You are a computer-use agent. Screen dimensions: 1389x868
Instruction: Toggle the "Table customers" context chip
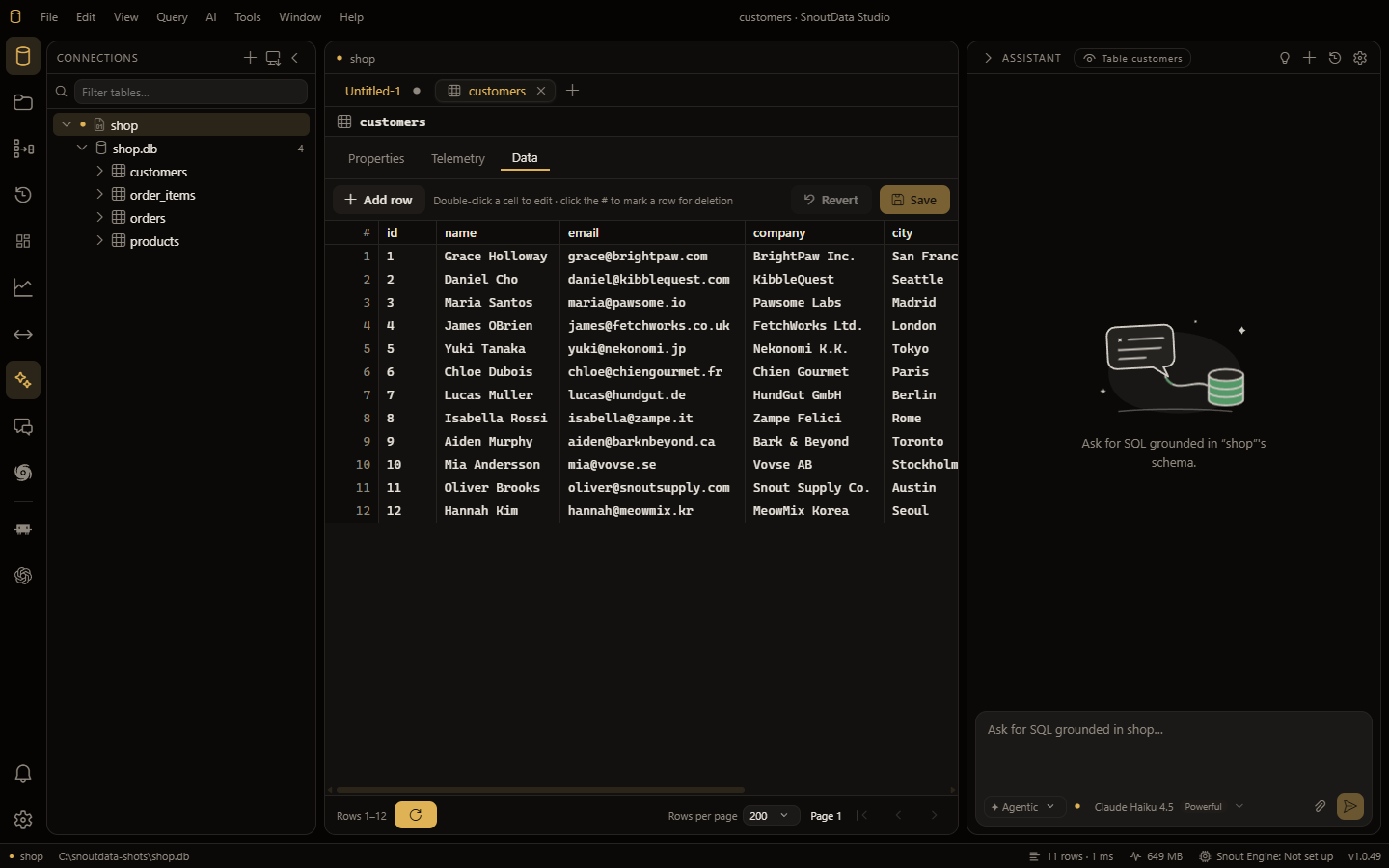pyautogui.click(x=1132, y=58)
